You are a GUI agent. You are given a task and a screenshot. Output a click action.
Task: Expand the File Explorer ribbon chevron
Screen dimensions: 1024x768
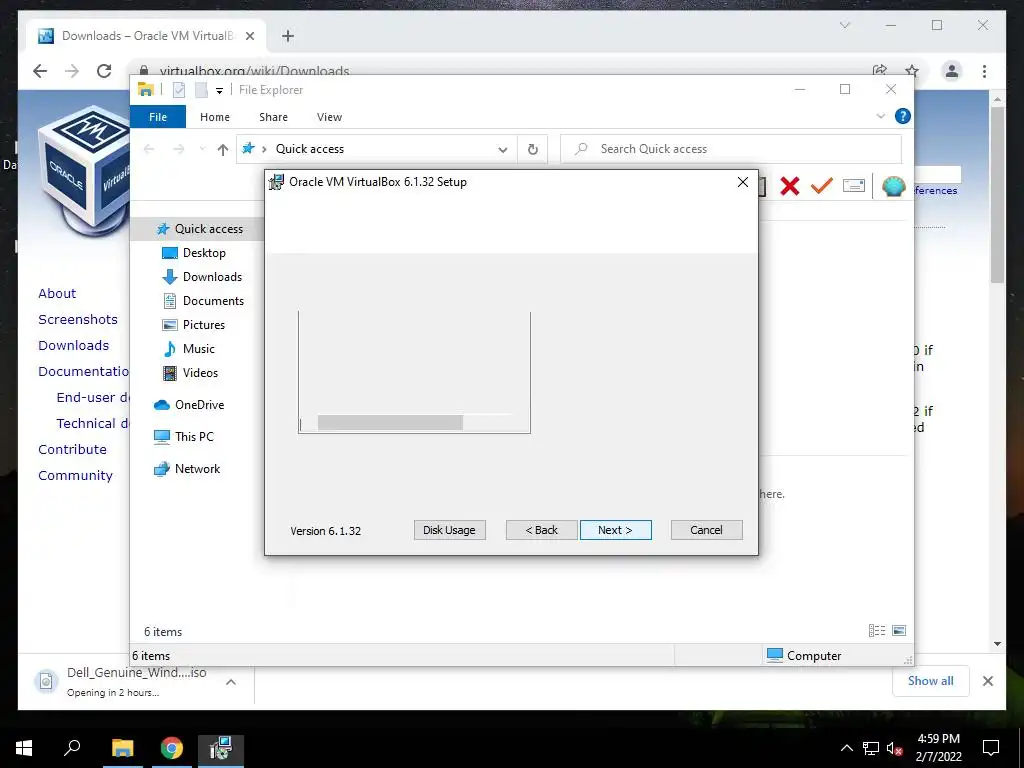(880, 116)
